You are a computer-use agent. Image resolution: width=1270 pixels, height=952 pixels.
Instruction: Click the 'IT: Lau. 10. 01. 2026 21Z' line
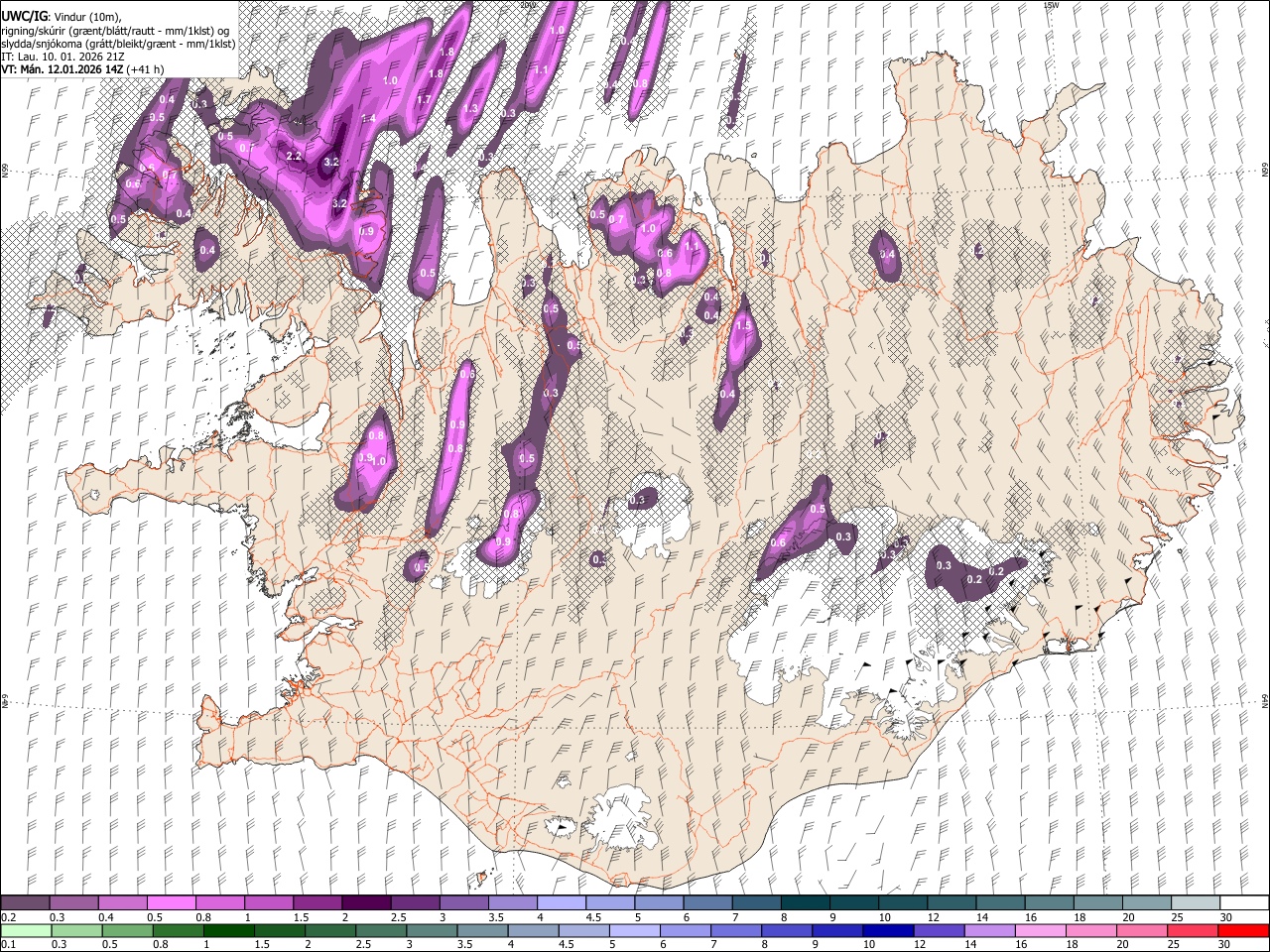click(x=62, y=57)
